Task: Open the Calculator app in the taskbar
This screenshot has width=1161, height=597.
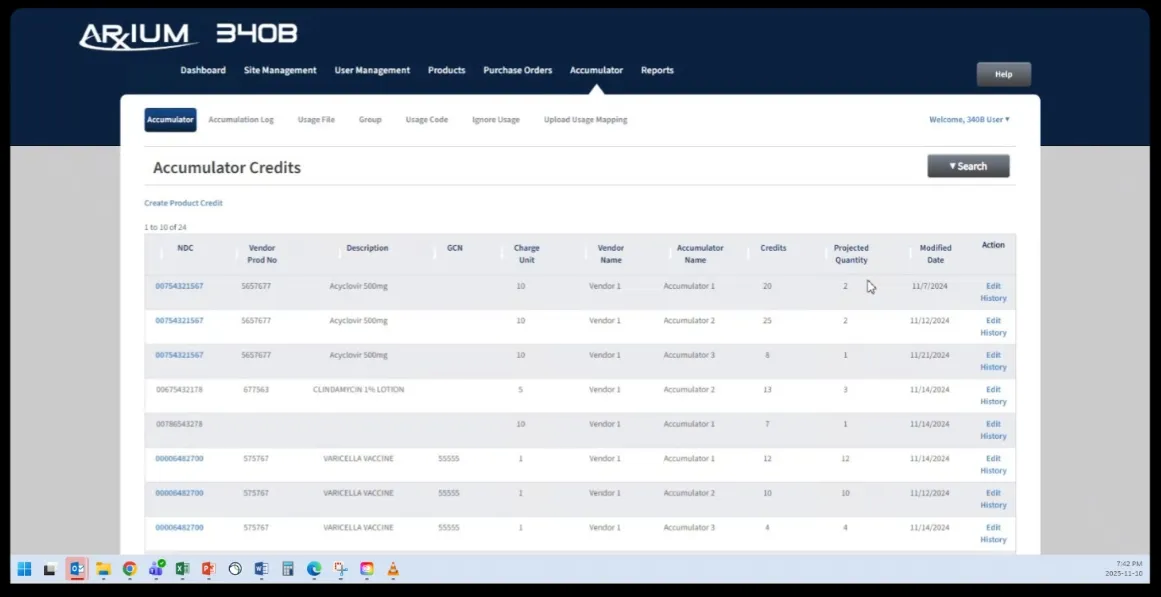Action: 287,569
